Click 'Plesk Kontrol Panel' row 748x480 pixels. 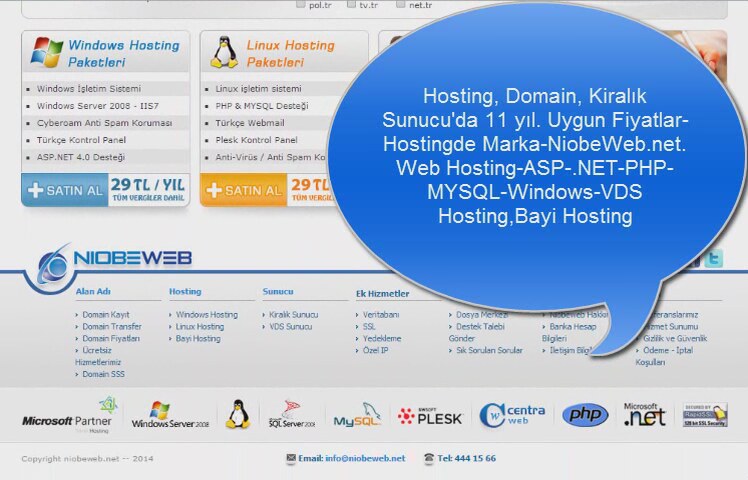coord(267,140)
